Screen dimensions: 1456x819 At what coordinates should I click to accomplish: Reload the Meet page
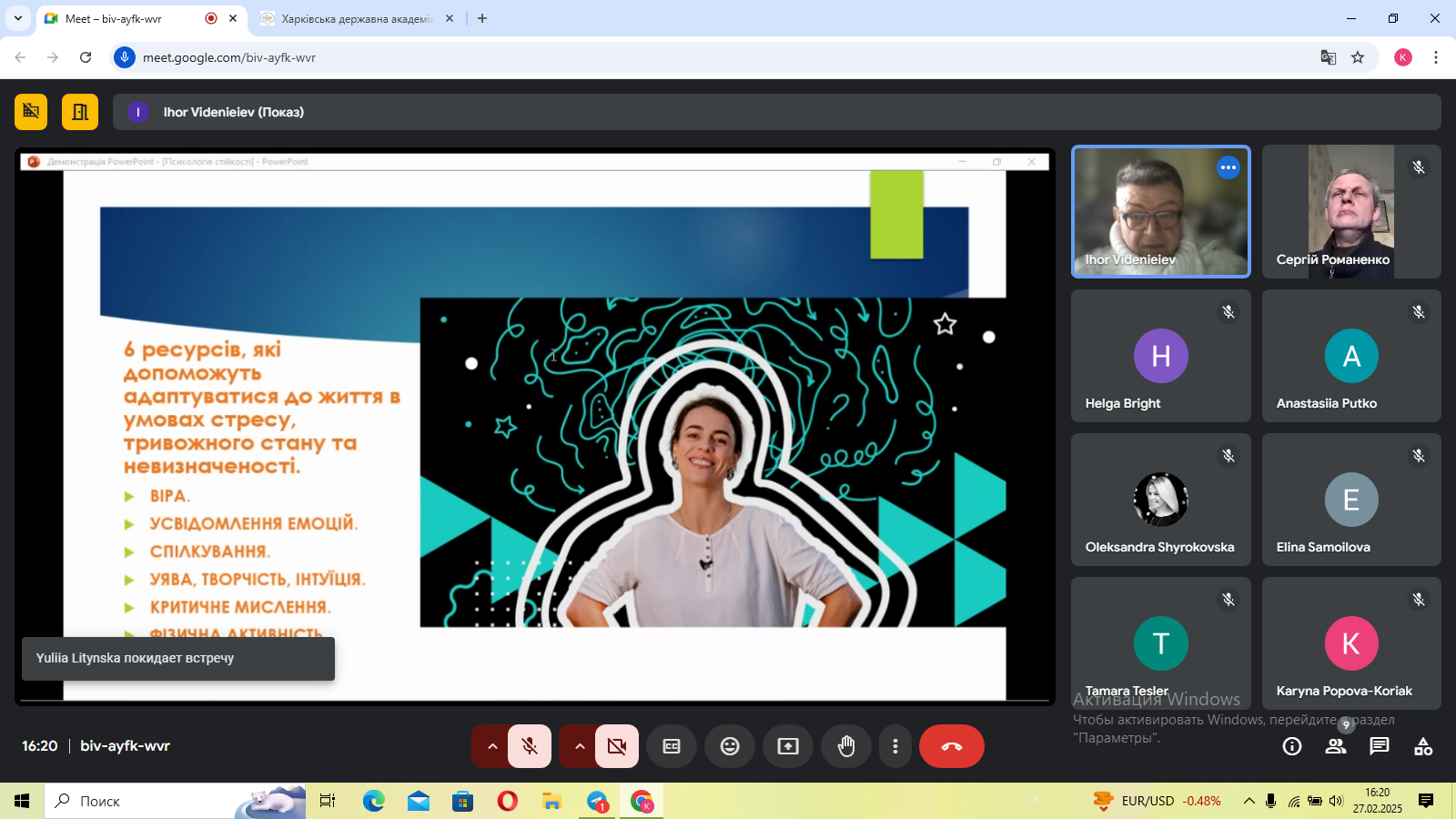click(x=86, y=57)
